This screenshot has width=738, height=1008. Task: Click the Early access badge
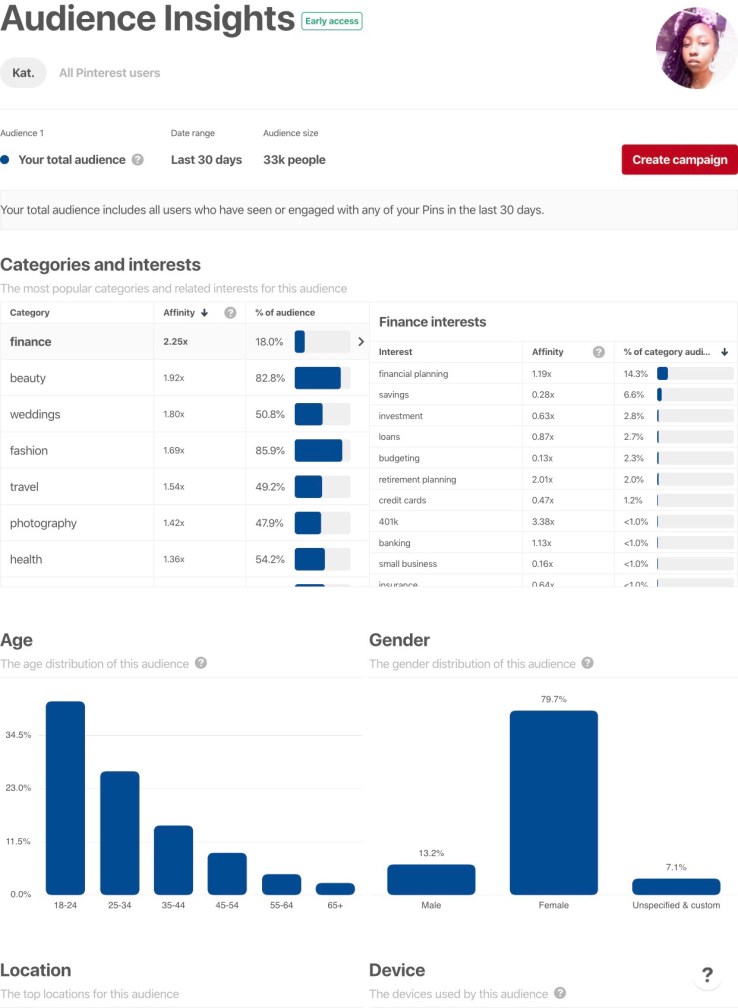click(332, 21)
